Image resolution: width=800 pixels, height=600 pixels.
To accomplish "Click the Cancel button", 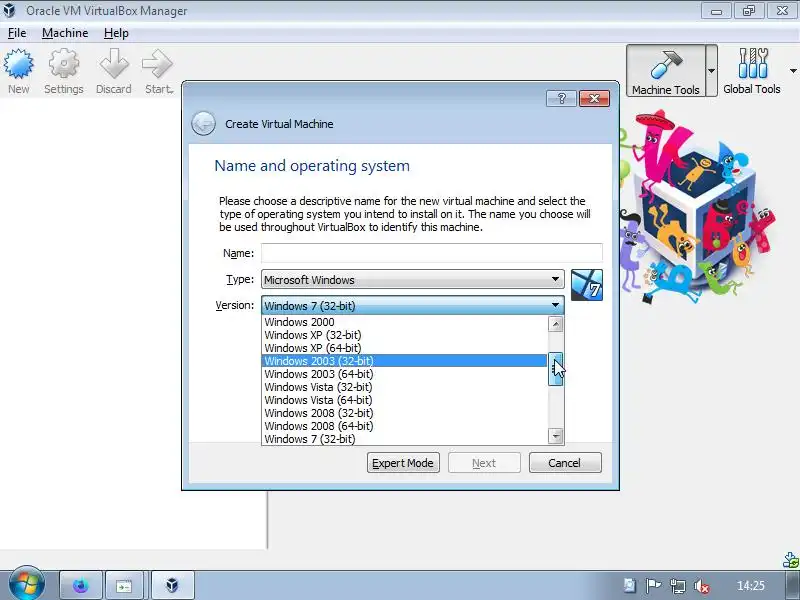I will coord(565,463).
